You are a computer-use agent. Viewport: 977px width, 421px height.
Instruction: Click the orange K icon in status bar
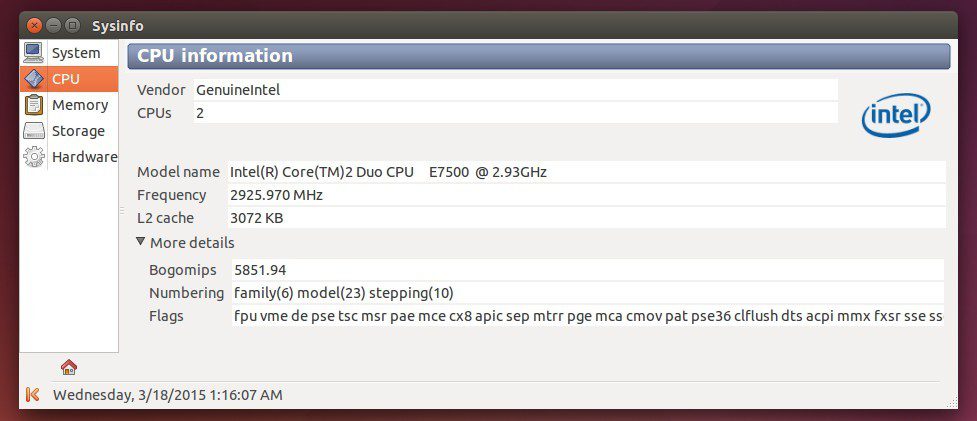32,395
